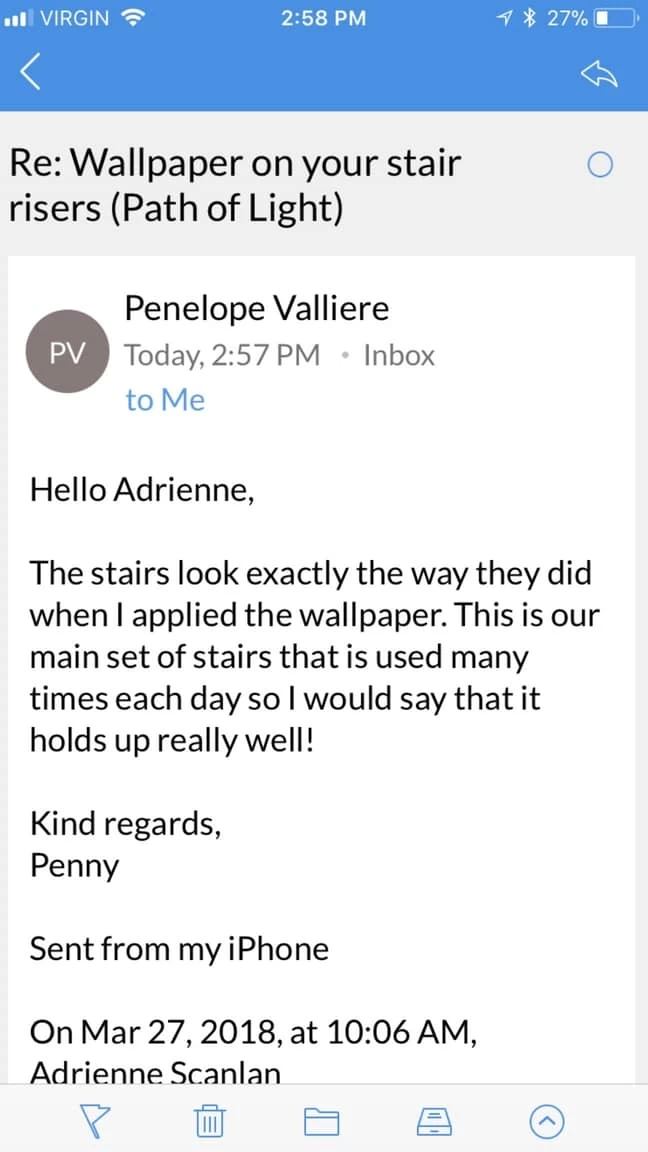This screenshot has height=1152, width=648.
Task: Expand the "to Me" recipient details
Action: (165, 400)
